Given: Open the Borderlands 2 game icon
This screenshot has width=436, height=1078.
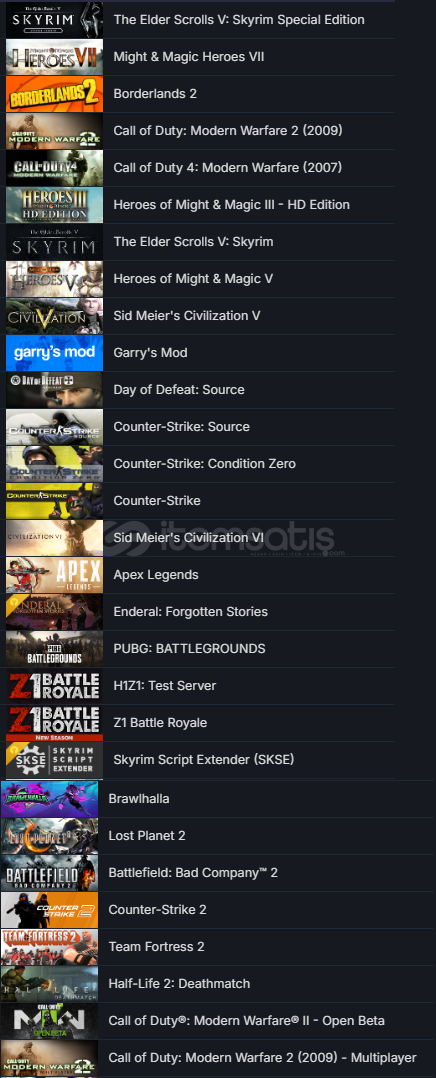Looking at the screenshot, I should (54, 94).
